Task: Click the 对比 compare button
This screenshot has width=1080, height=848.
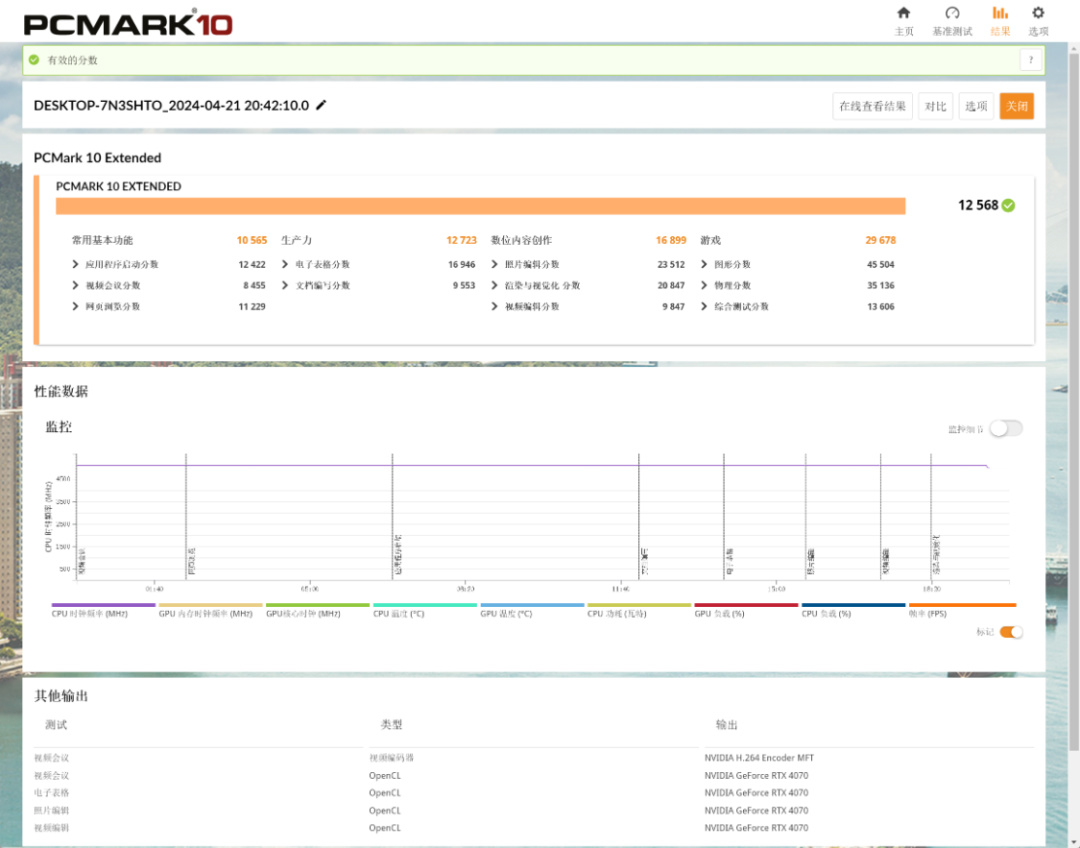Action: (x=935, y=106)
